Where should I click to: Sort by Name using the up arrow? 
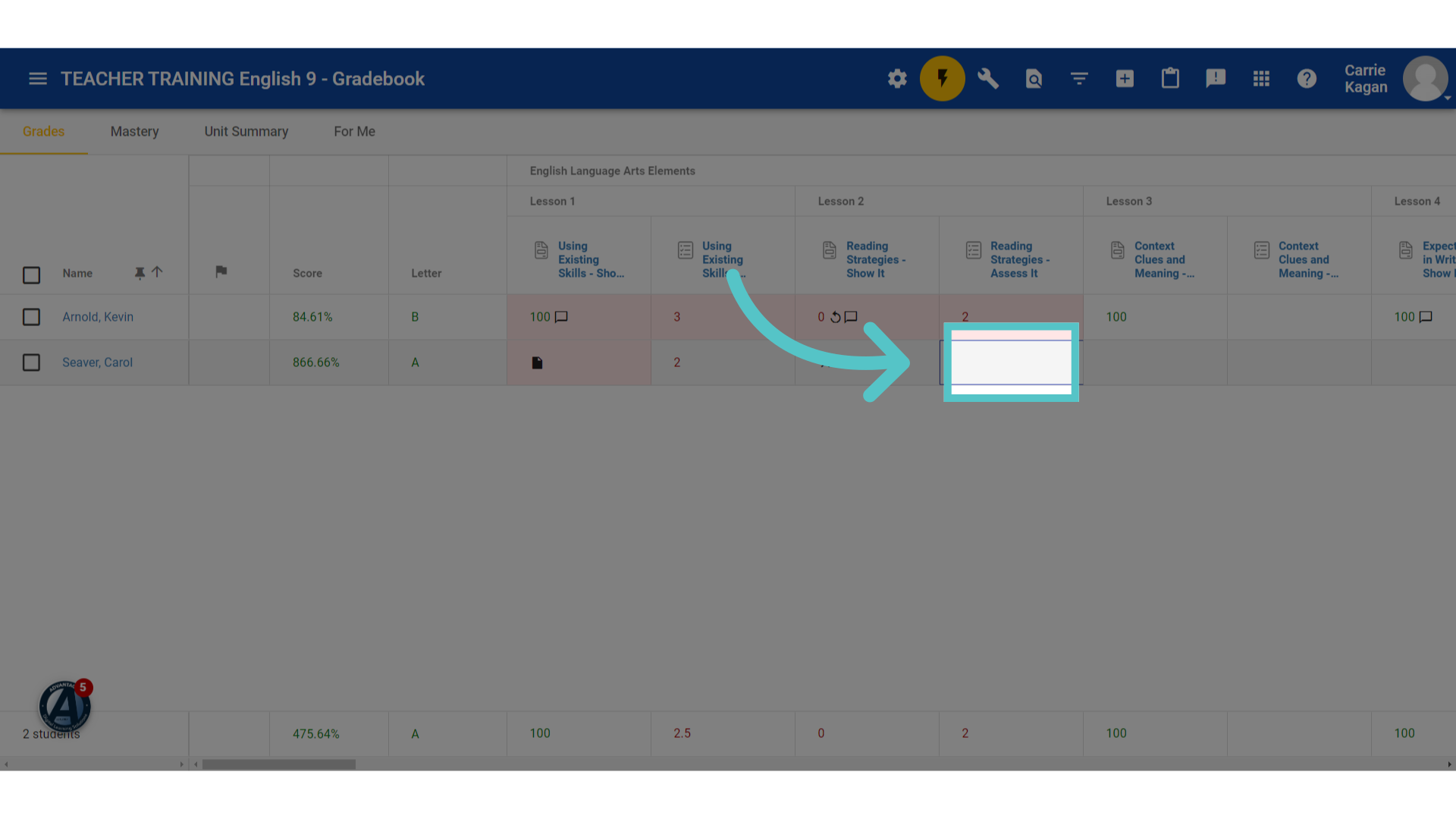click(157, 271)
